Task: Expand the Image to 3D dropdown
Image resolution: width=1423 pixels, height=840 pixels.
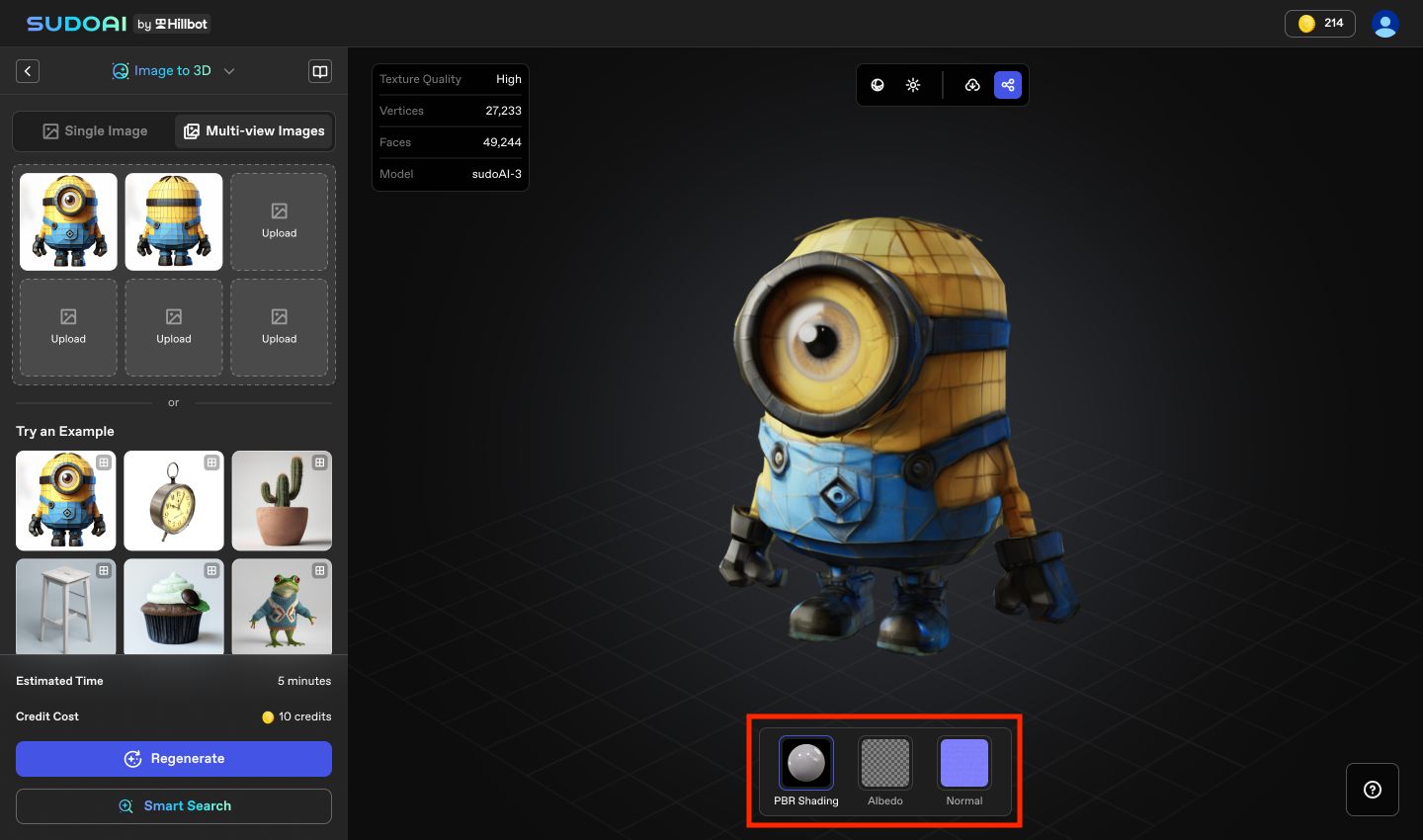Action: pyautogui.click(x=174, y=71)
